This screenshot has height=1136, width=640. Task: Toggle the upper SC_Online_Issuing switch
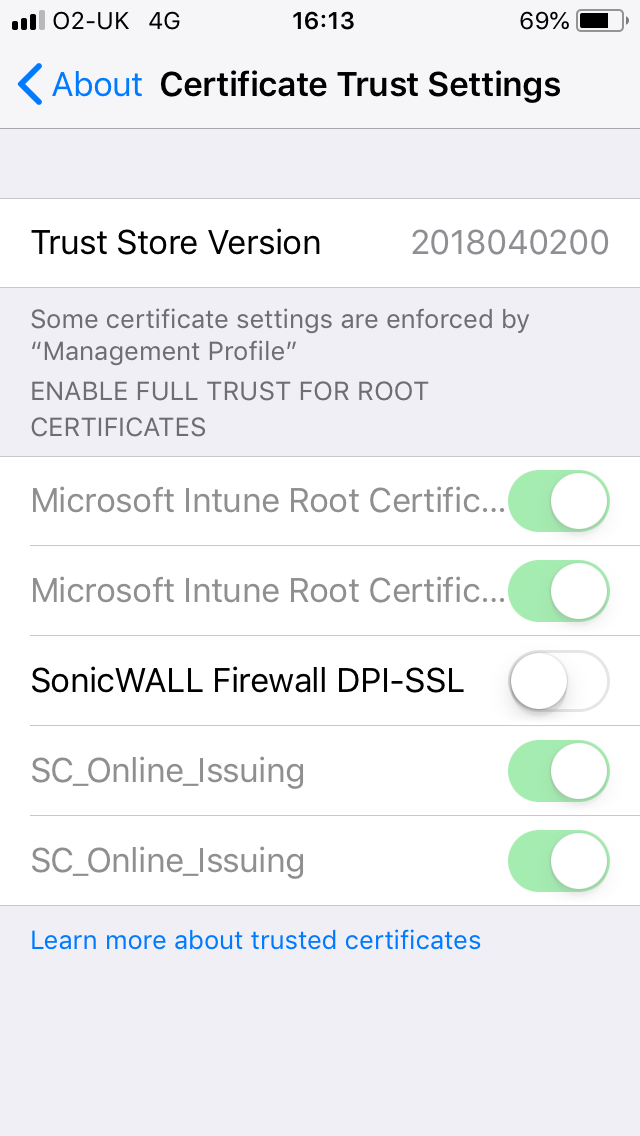tap(558, 770)
